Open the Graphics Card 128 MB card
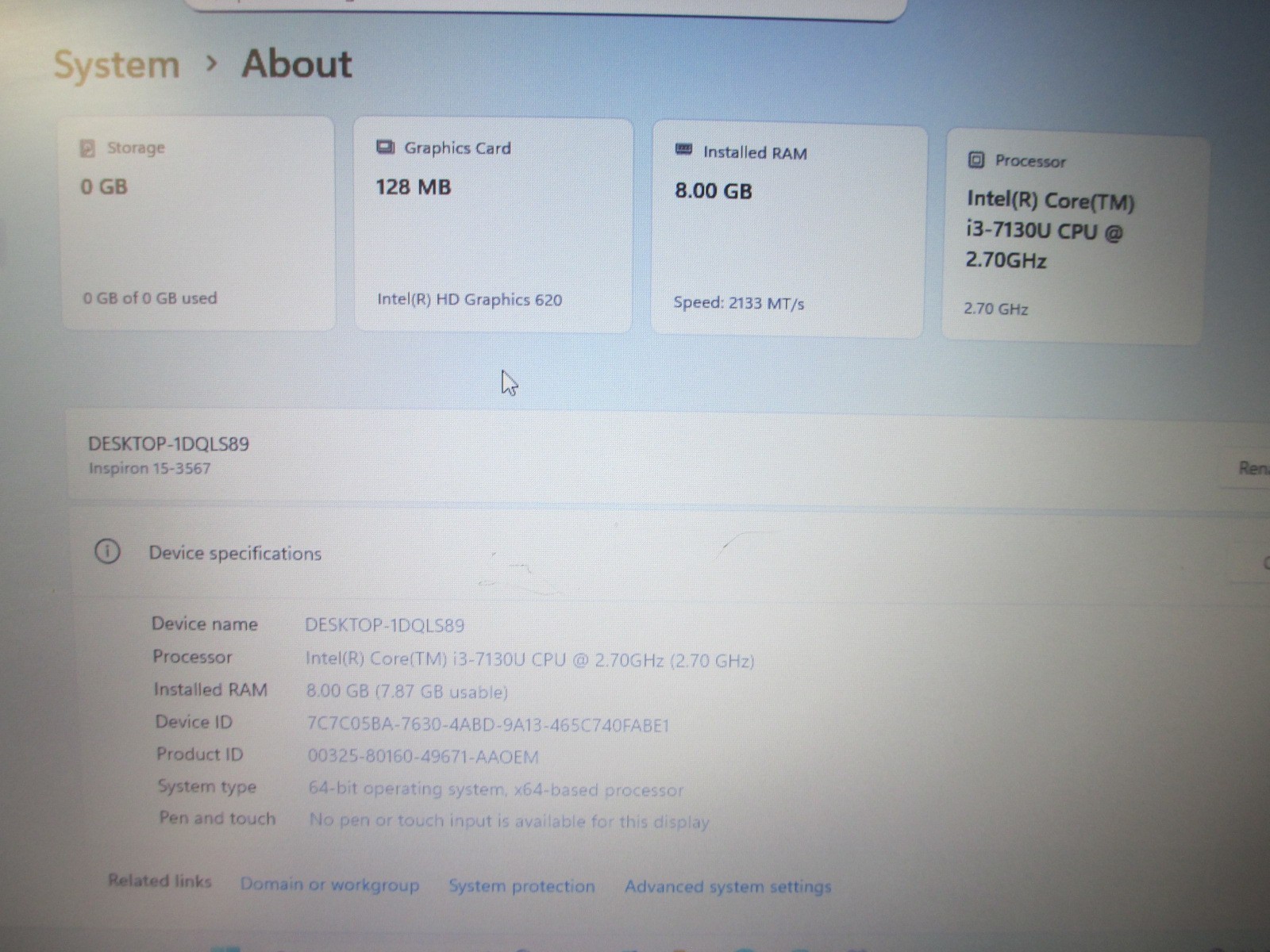 pyautogui.click(x=493, y=226)
